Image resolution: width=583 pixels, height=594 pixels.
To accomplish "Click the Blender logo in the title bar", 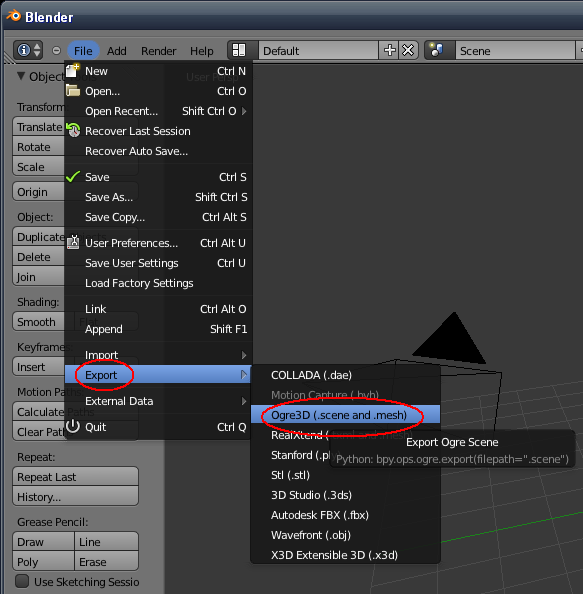I will click(x=14, y=16).
